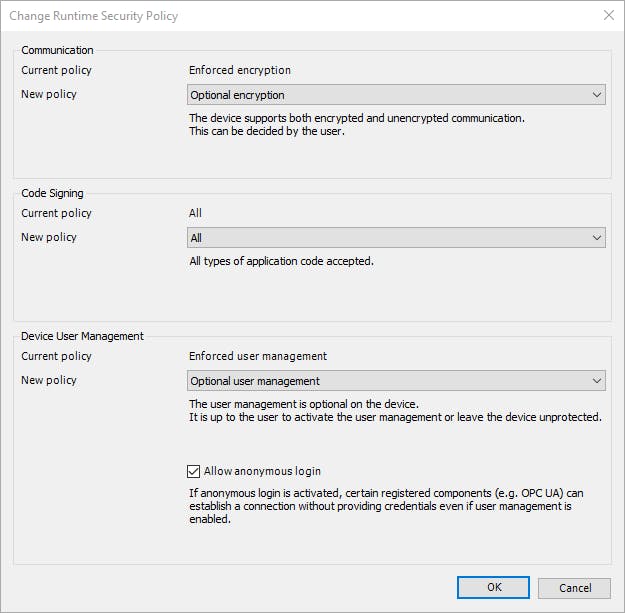Expand the Code Signing 'All' combo box arrow
The image size is (625, 613).
coord(597,238)
